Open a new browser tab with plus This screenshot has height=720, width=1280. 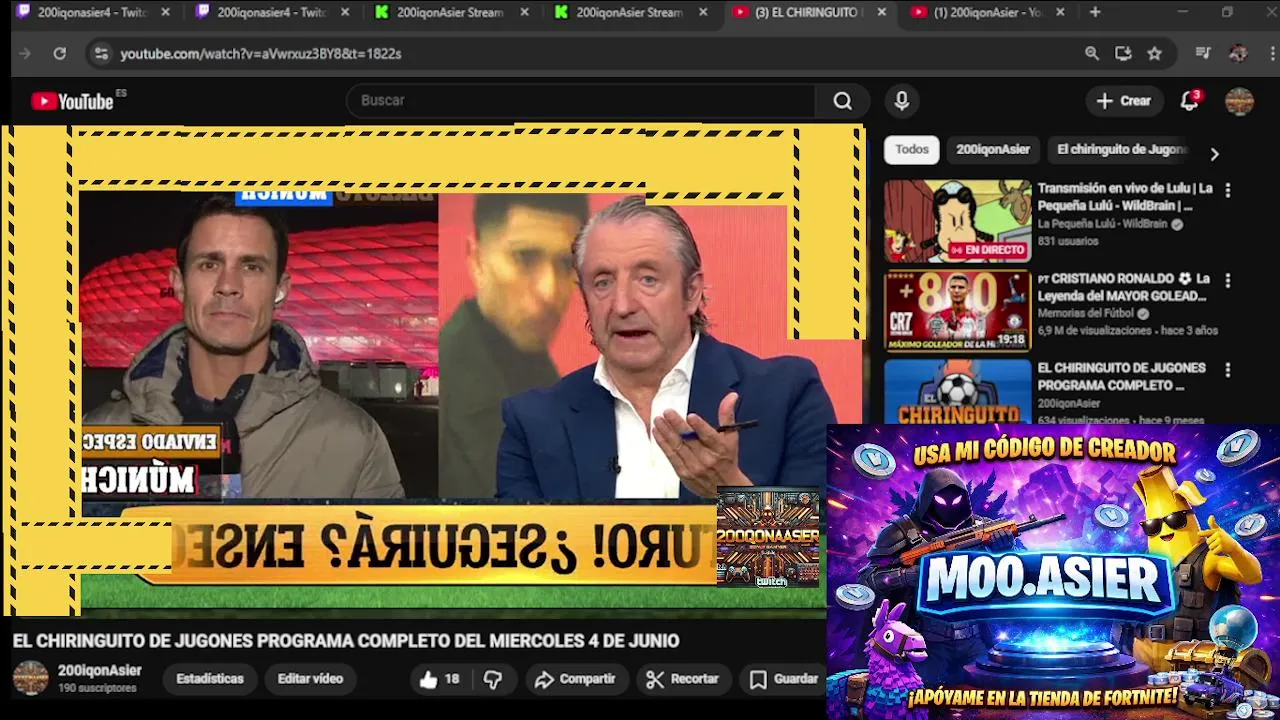[x=1095, y=12]
